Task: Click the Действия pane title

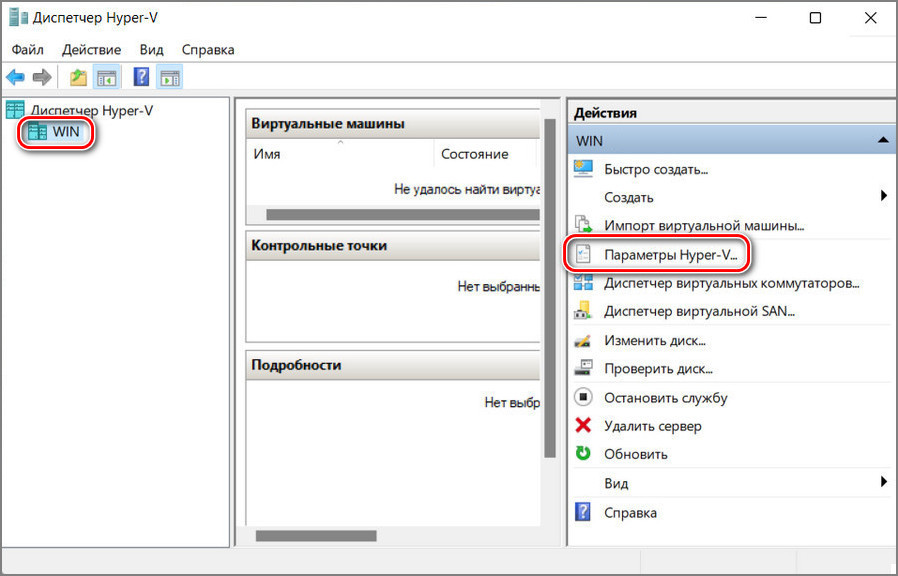Action: 605,113
